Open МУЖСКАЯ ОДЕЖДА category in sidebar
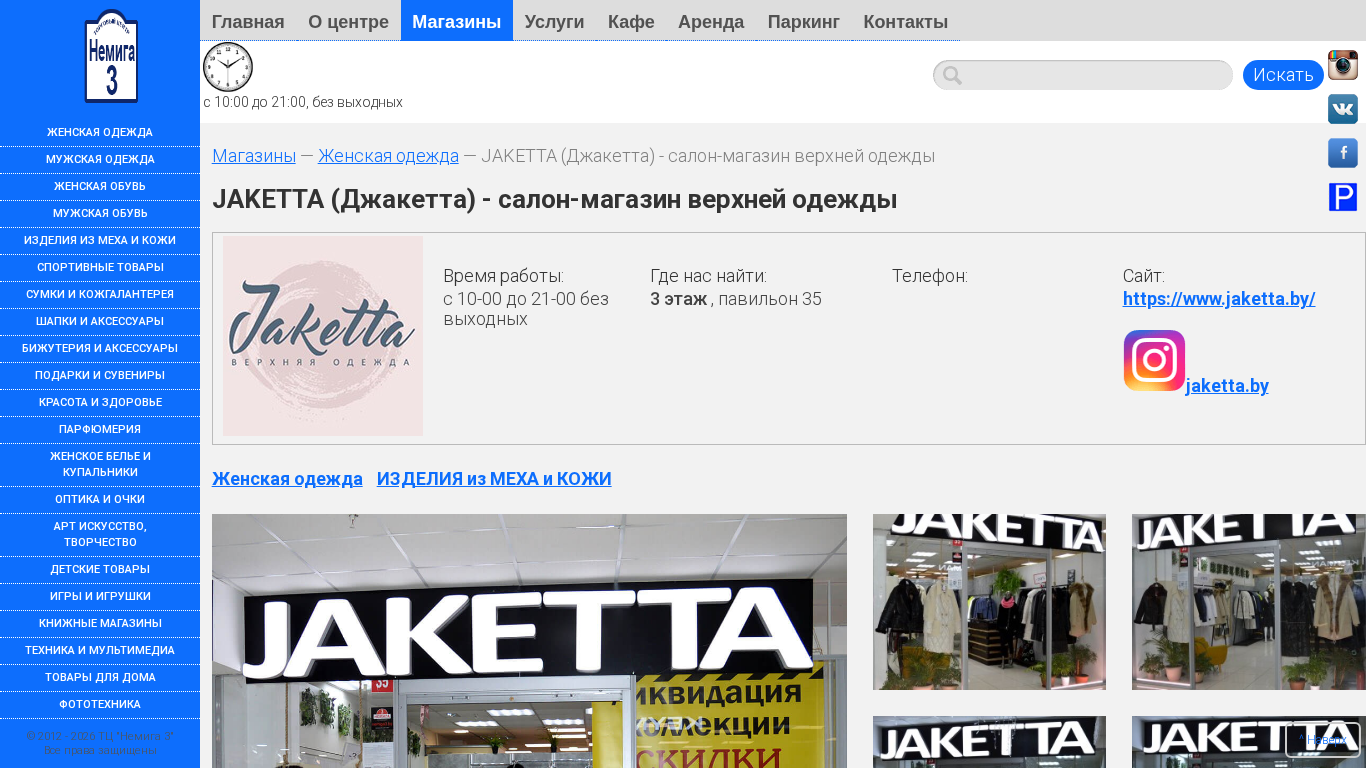The image size is (1366, 768). [100, 159]
